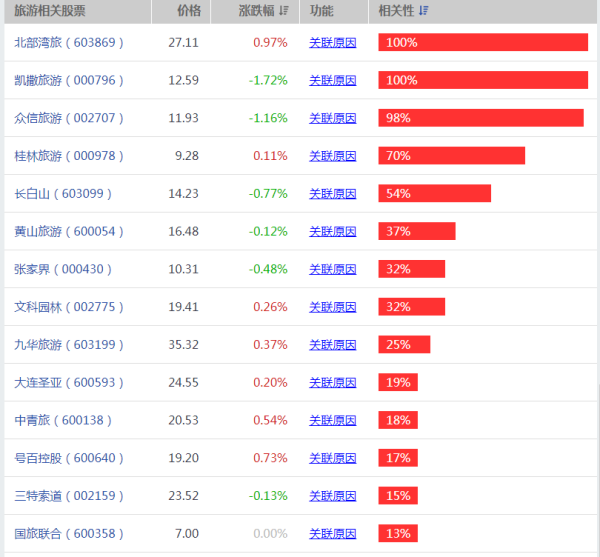This screenshot has height=557, width=600.
Task: Open 关联原因 link for 文科园林
Action: (x=333, y=307)
